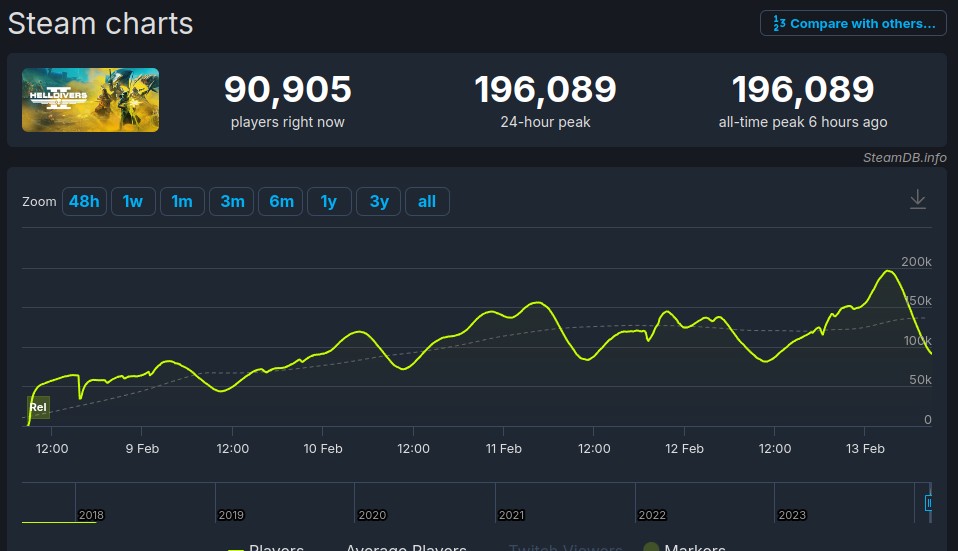Click the SteamDB.info credit text
Image resolution: width=958 pixels, height=551 pixels.
[904, 158]
